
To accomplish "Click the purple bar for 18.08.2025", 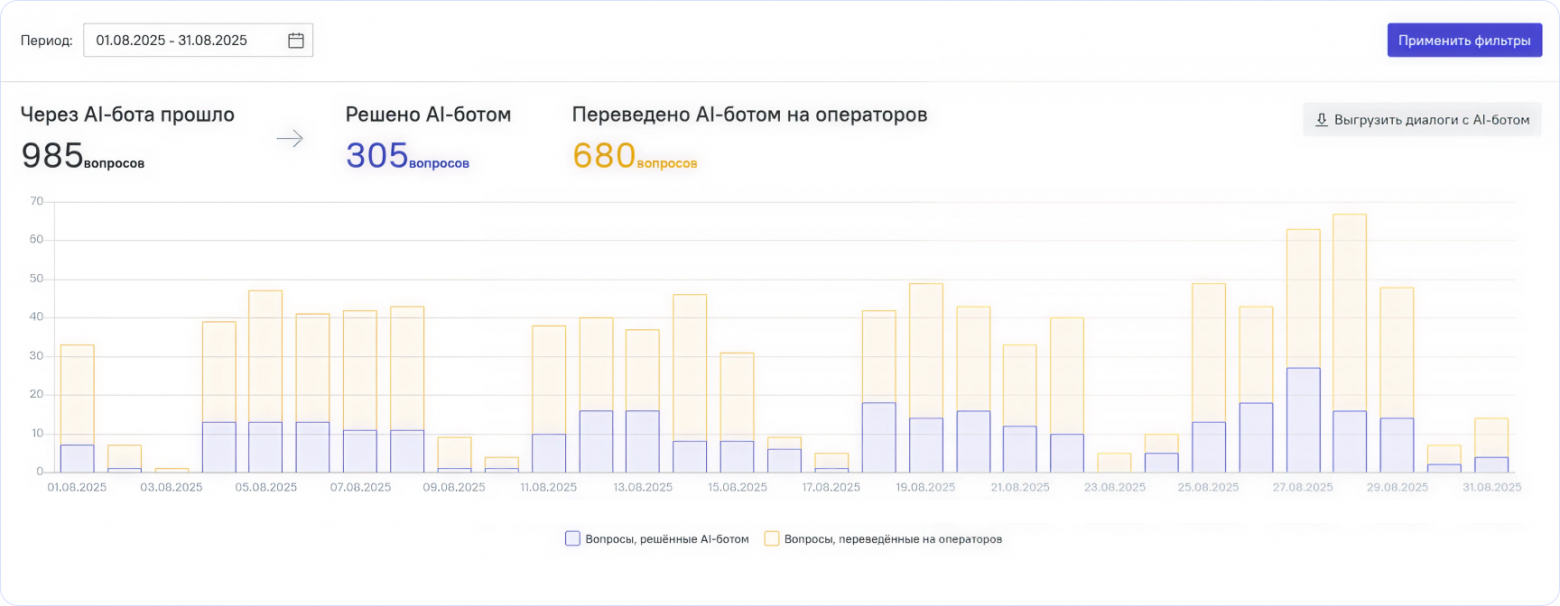I will [878, 437].
